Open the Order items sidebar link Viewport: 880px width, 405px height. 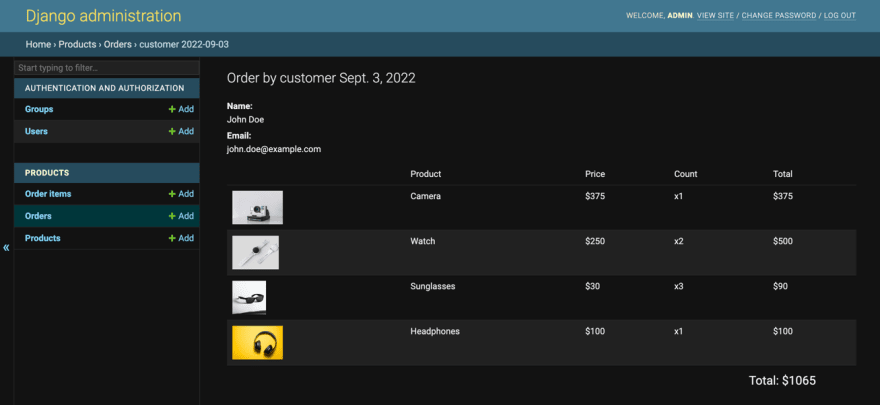coord(48,194)
